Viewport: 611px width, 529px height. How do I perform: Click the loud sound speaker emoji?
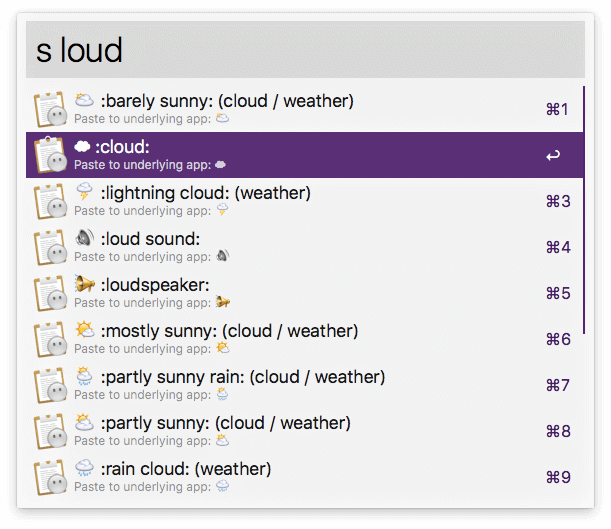pyautogui.click(x=84, y=238)
